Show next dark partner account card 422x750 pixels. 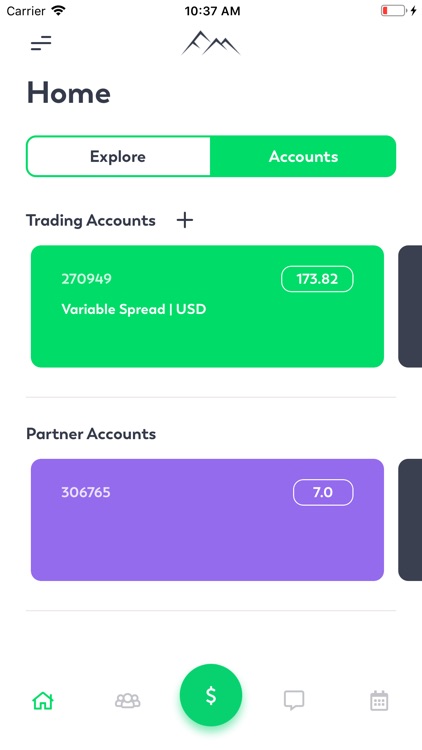pos(410,520)
